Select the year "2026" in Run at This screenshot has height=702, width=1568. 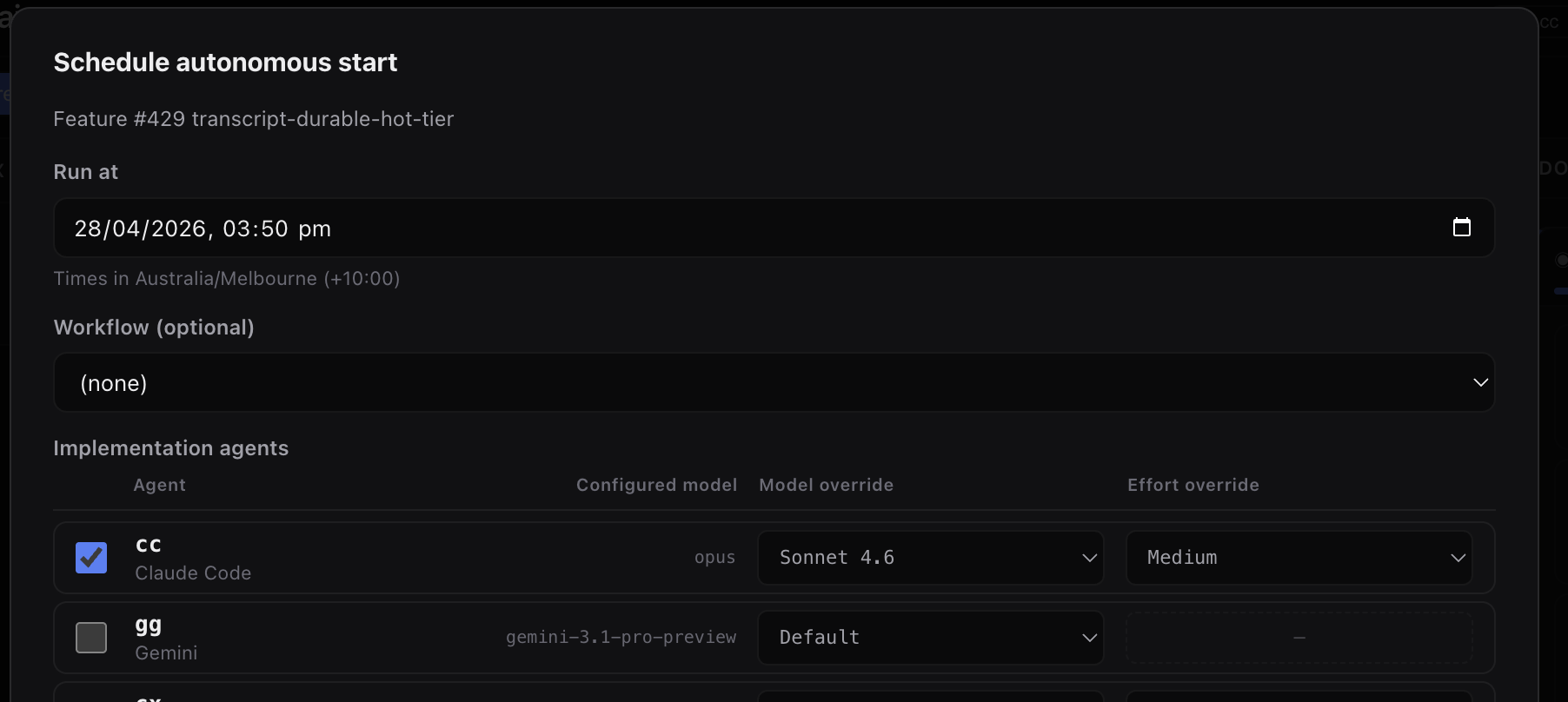(x=178, y=228)
